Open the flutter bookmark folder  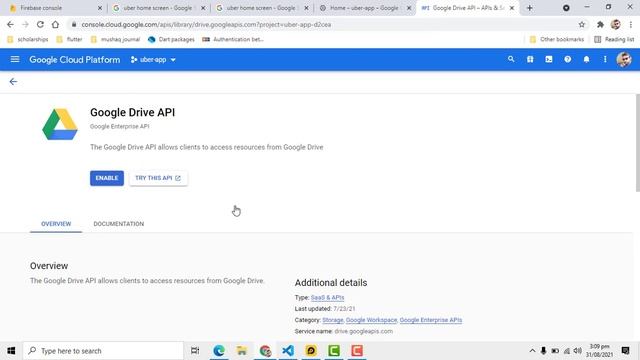click(x=69, y=39)
